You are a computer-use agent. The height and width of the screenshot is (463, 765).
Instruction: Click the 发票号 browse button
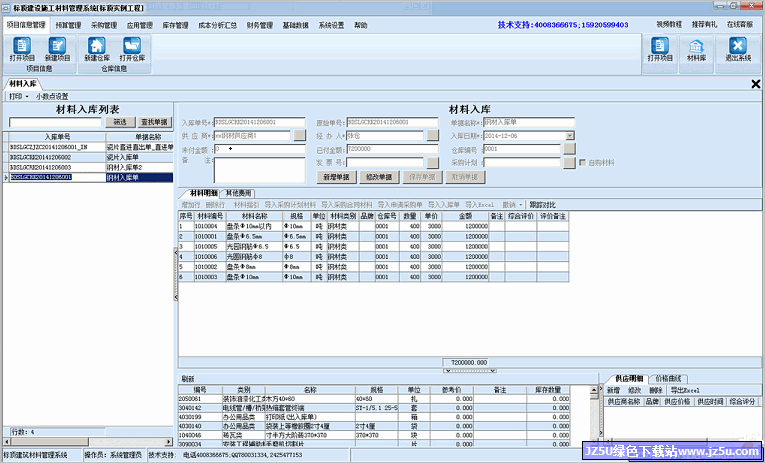pos(432,162)
